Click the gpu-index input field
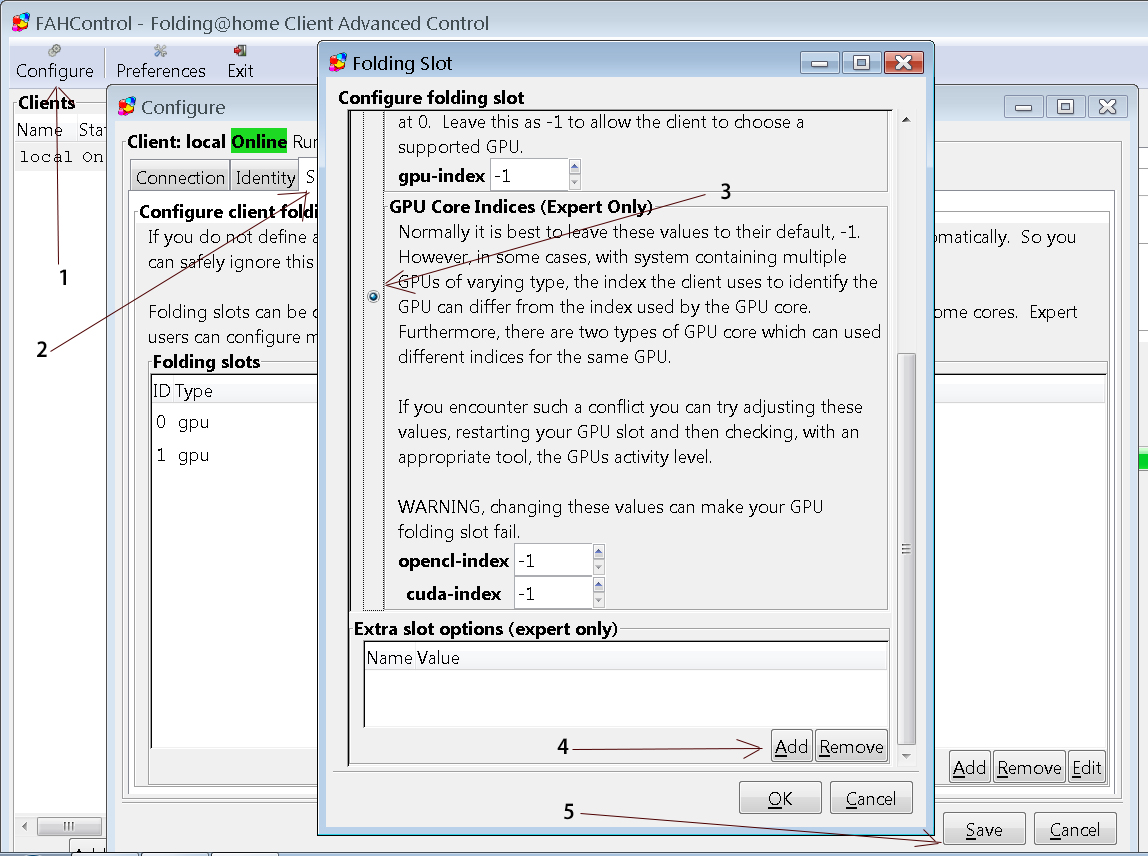 pos(529,176)
